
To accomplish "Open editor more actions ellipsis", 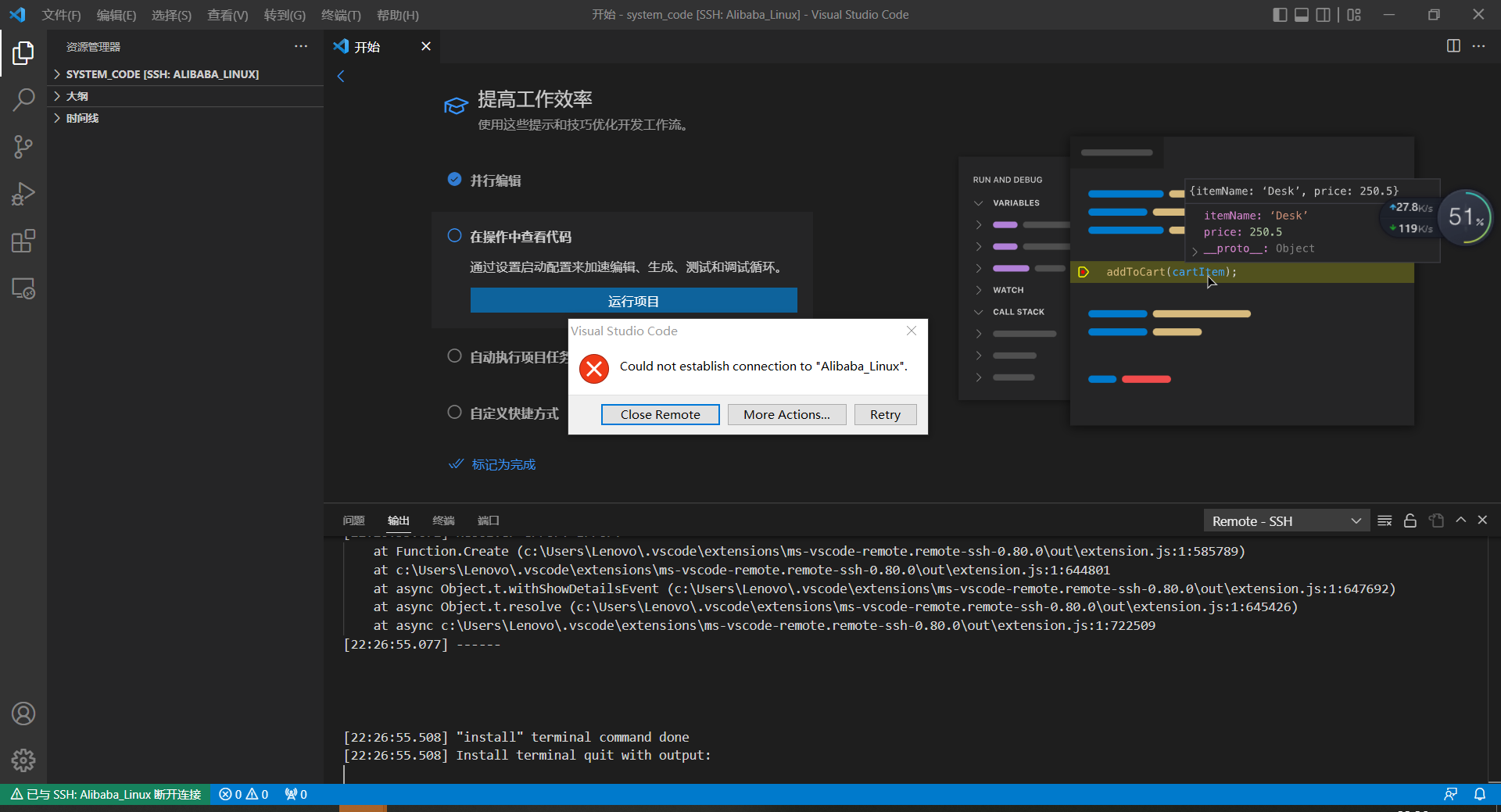I will tap(1478, 46).
